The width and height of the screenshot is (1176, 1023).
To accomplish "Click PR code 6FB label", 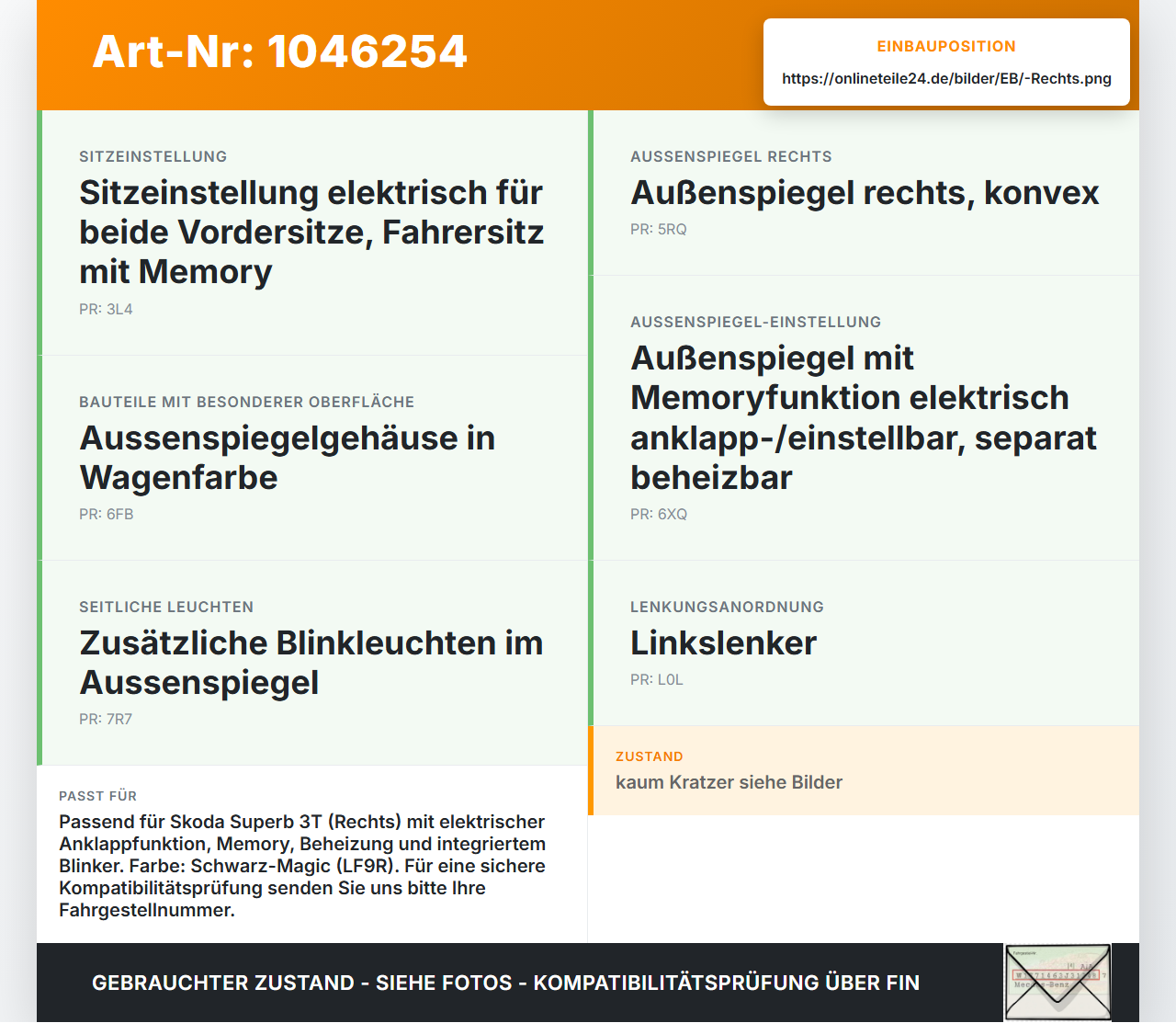I will [x=107, y=515].
